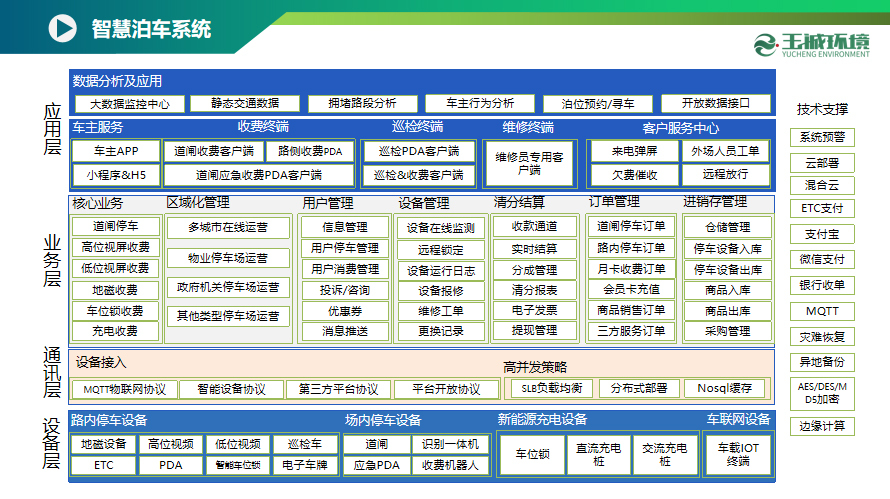890x499 pixels.
Task: Click the 电子发票 box under 清分结算
Action: click(534, 310)
